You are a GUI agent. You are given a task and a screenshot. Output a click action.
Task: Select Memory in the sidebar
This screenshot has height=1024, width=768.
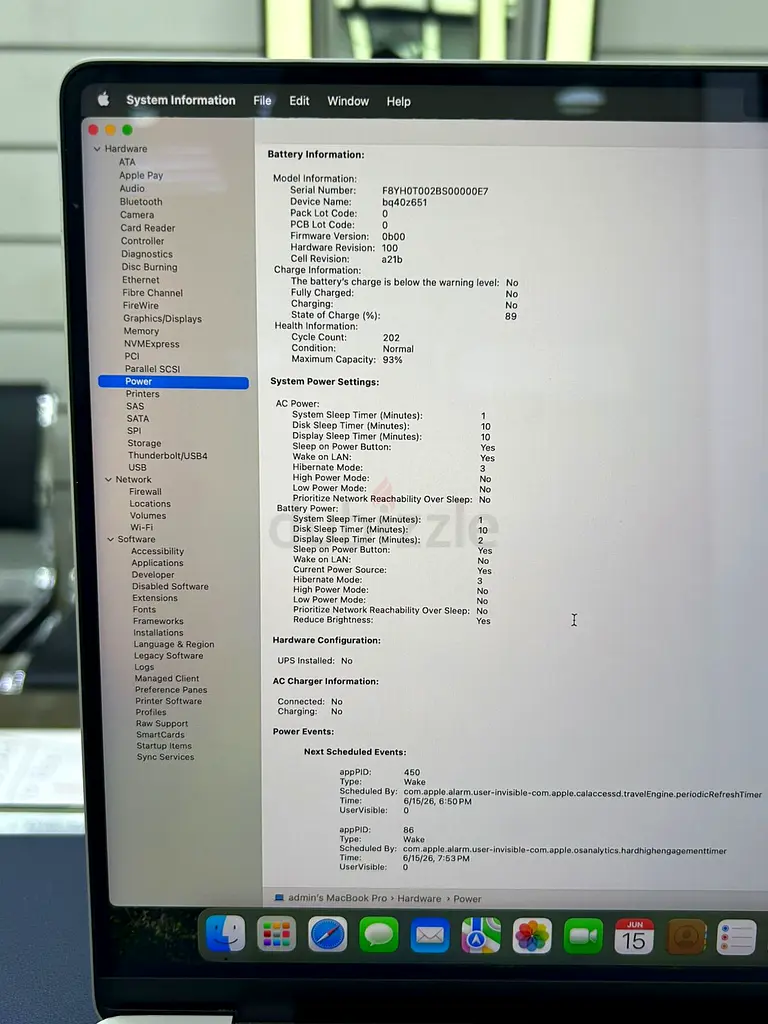[x=141, y=331]
